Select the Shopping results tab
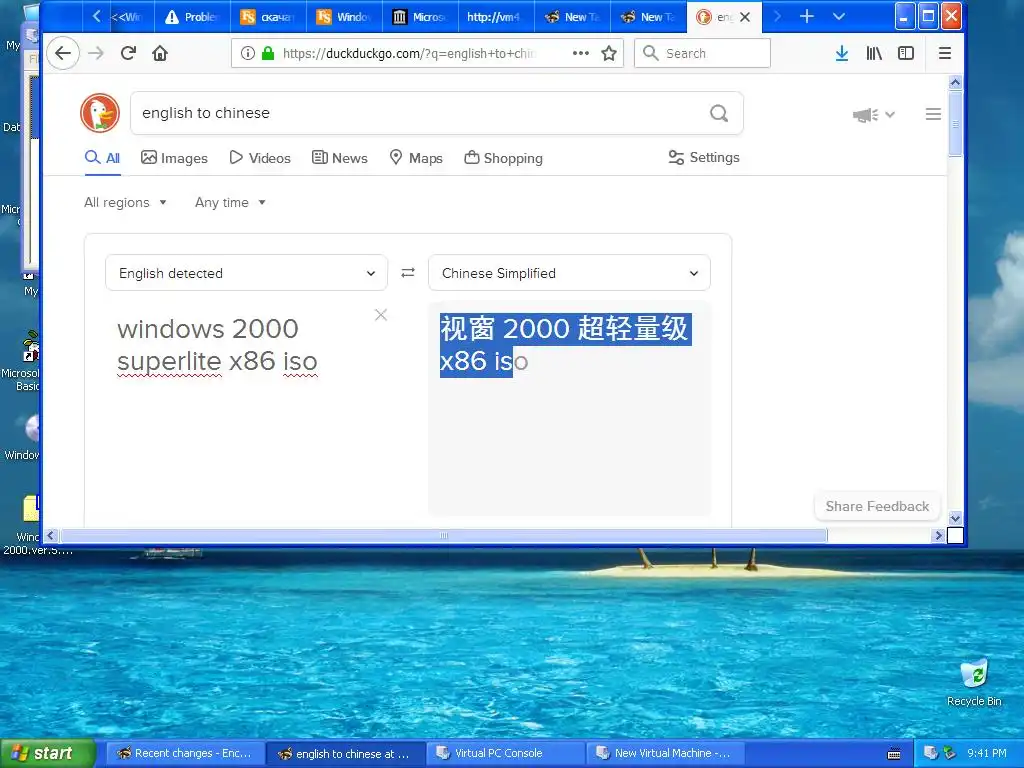The height and width of the screenshot is (768, 1024). (504, 158)
